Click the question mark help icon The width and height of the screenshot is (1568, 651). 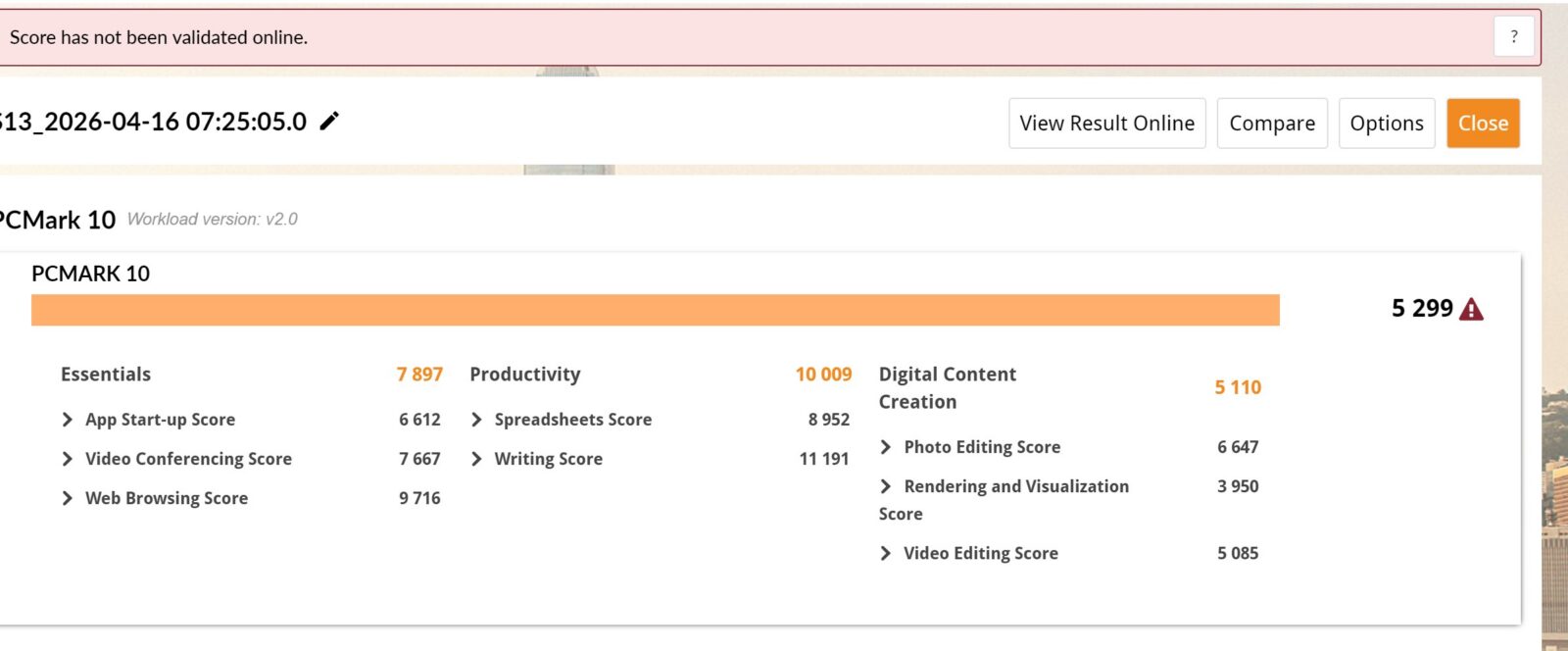pos(1513,37)
